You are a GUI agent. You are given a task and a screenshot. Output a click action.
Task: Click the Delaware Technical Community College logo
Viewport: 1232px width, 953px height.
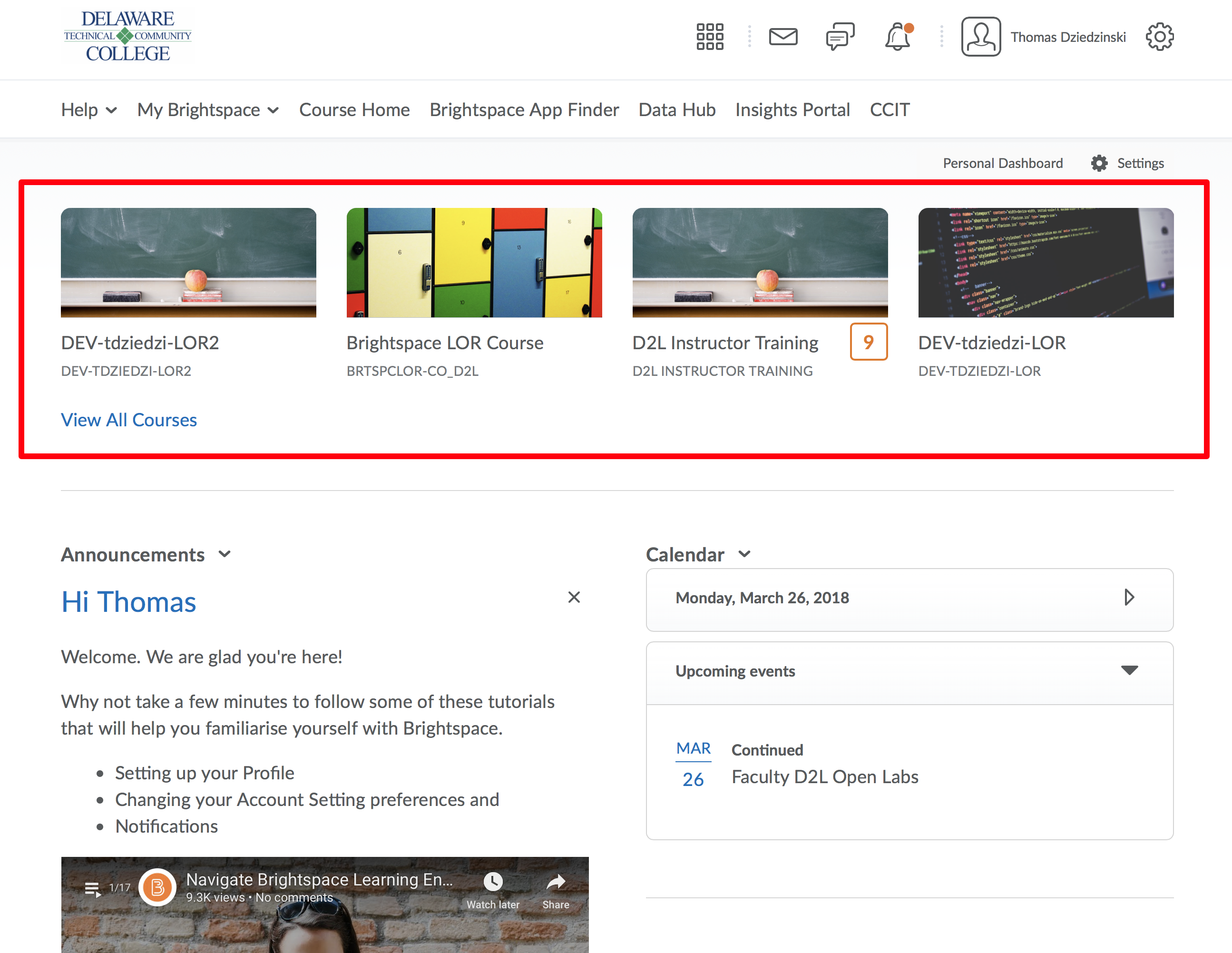(127, 37)
